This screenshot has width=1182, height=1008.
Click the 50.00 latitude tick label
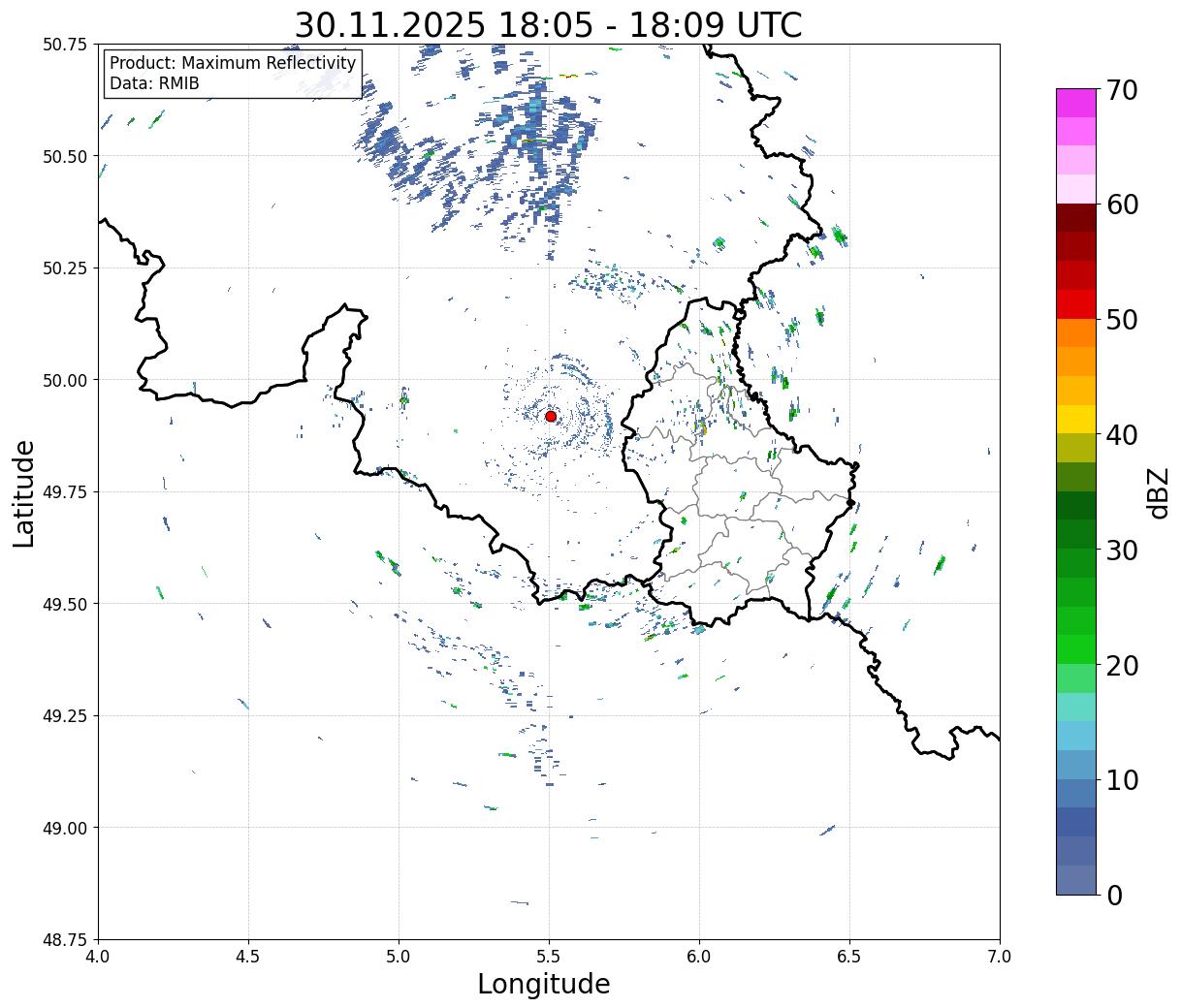pos(66,380)
